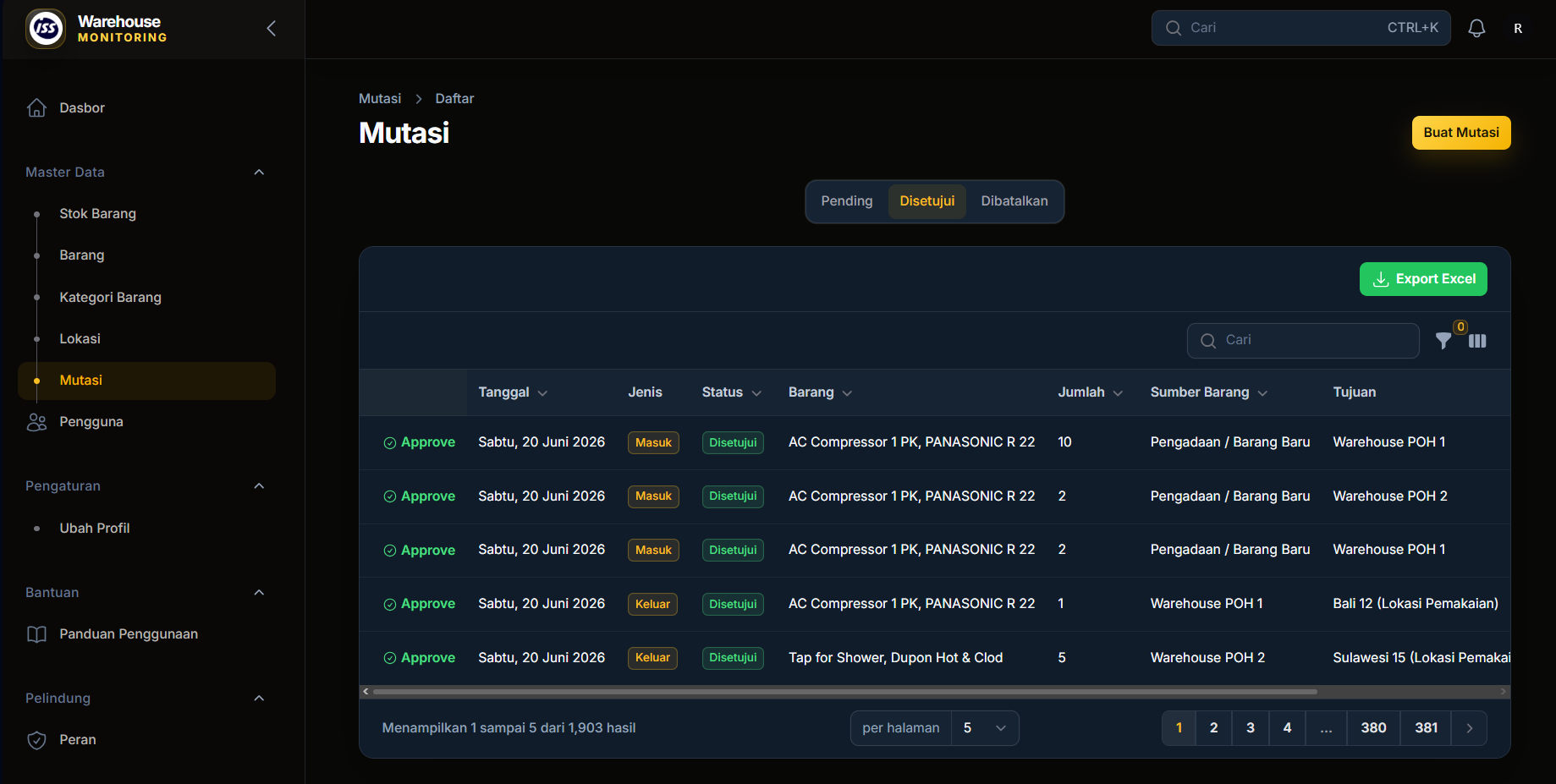Collapse the Pelindung section
Viewport: 1556px width, 784px height.
click(x=259, y=699)
